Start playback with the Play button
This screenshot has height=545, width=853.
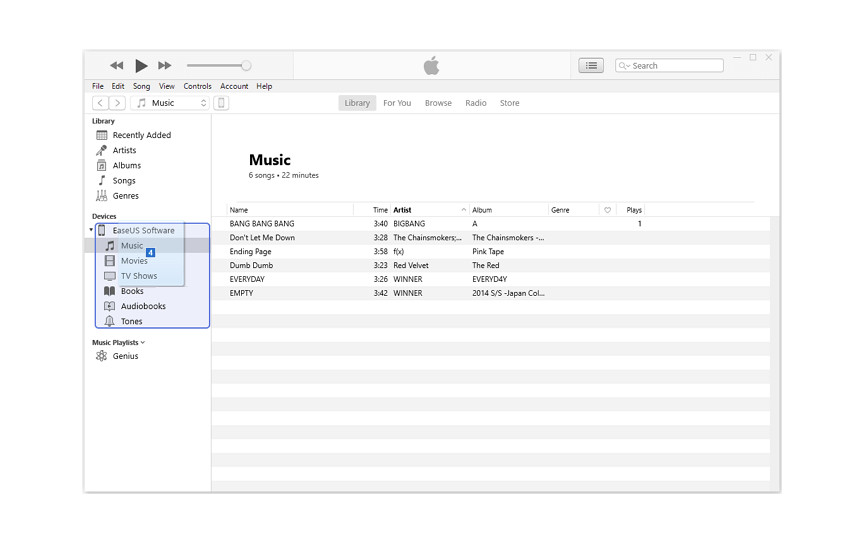(141, 66)
